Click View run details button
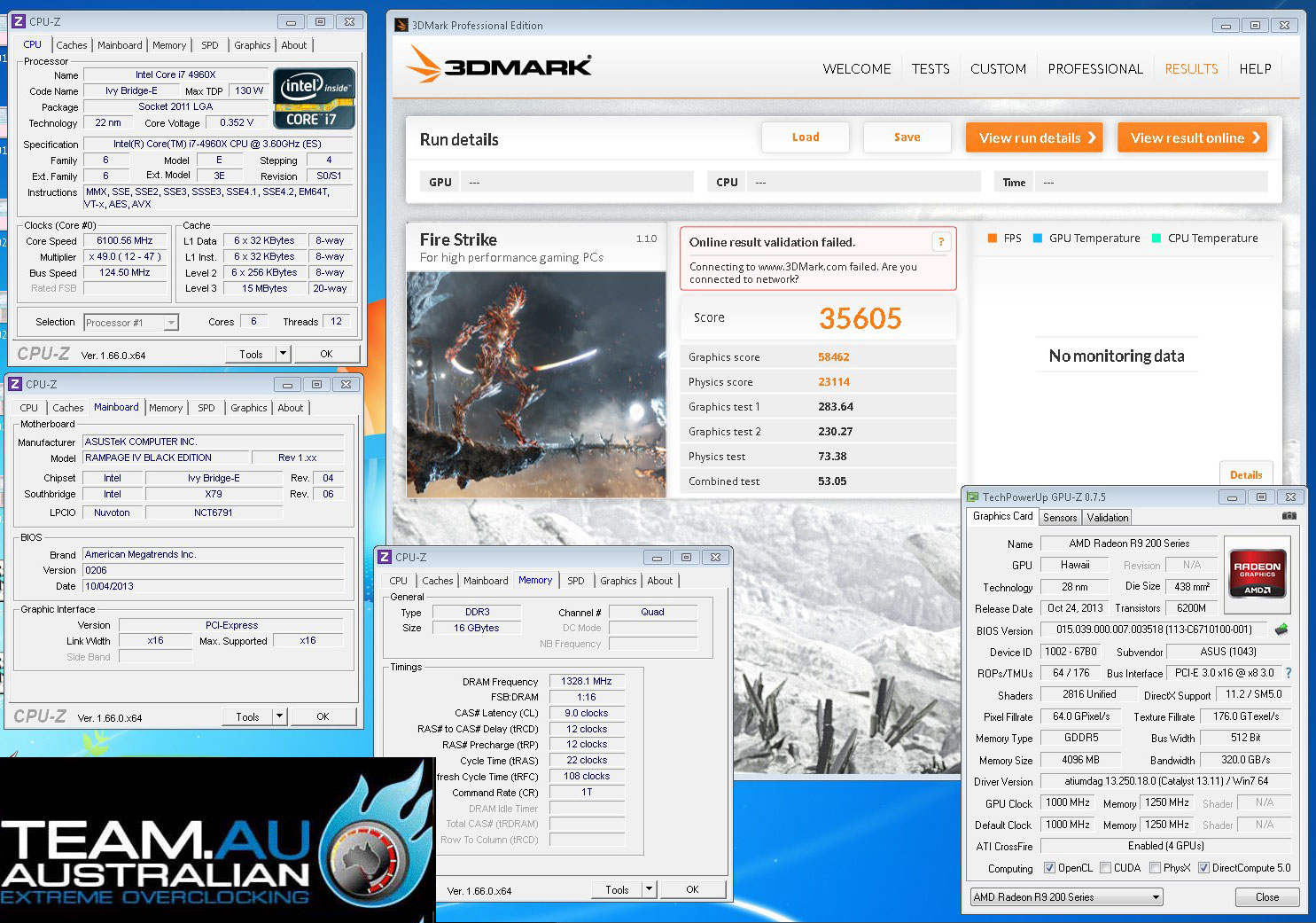Image resolution: width=1316 pixels, height=923 pixels. (1034, 137)
